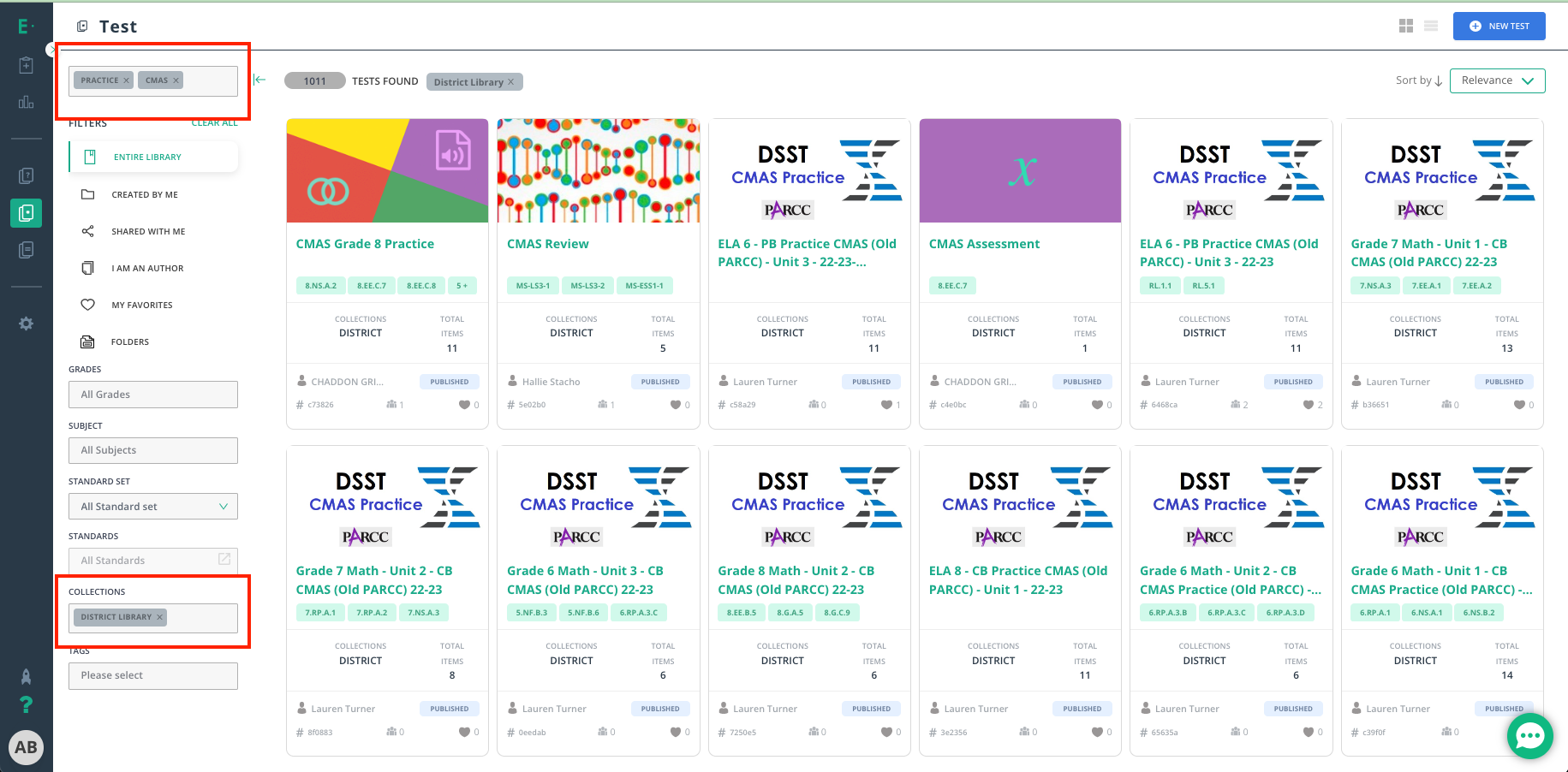
Task: Collapse the filter panel arrow
Action: [259, 80]
